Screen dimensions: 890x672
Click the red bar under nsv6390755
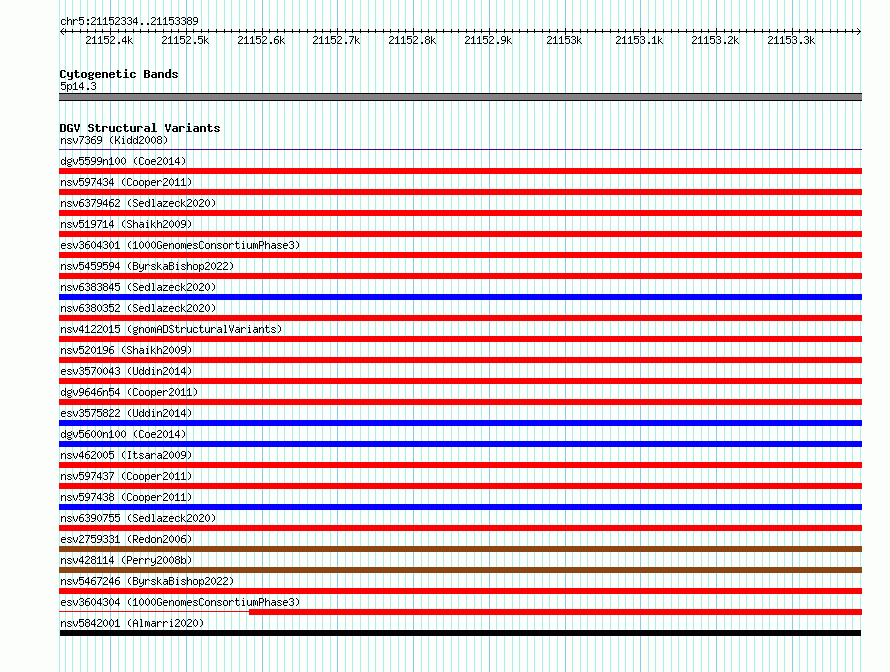tap(460, 528)
